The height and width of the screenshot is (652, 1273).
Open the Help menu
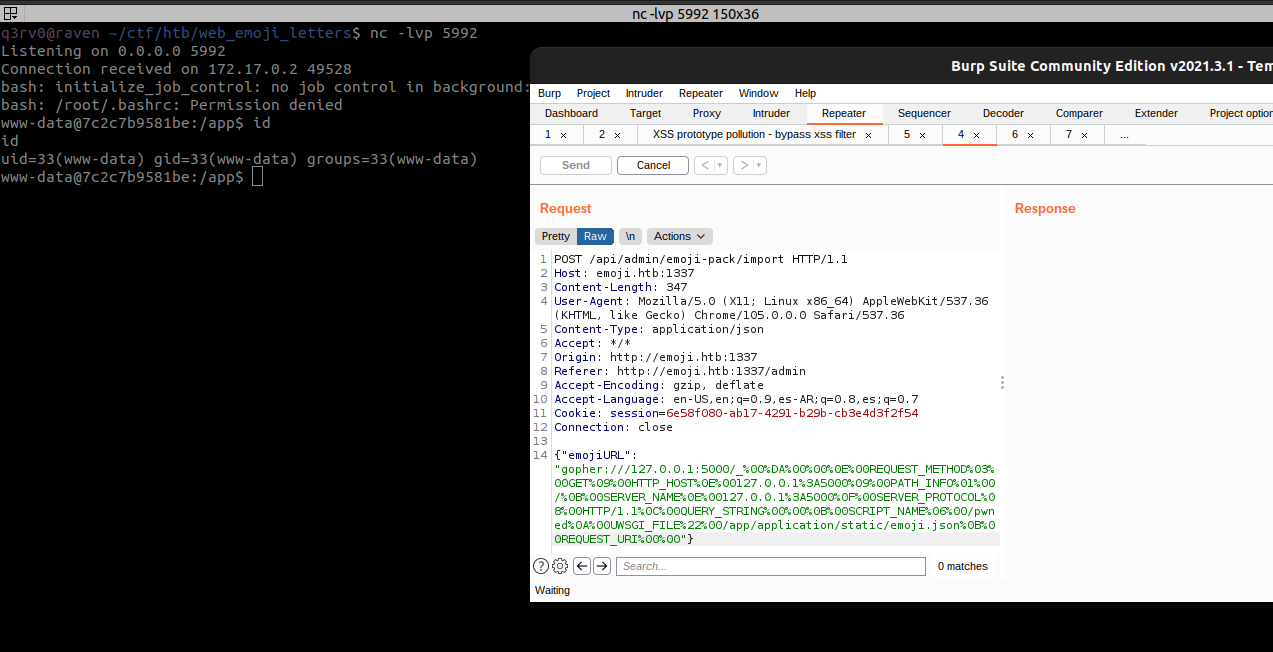coord(805,93)
